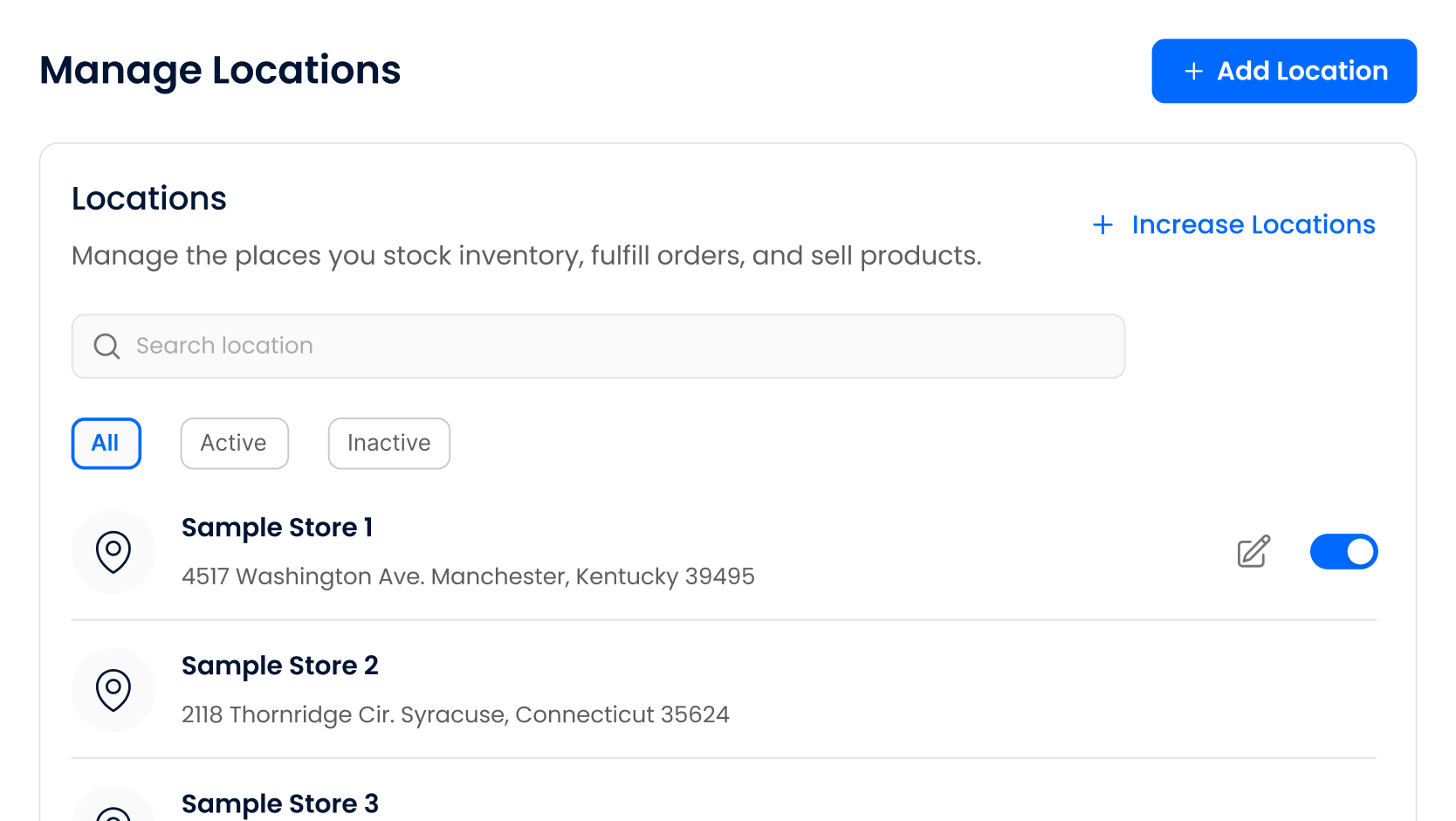Click the magnifier search icon
The width and height of the screenshot is (1456, 821).
point(106,346)
